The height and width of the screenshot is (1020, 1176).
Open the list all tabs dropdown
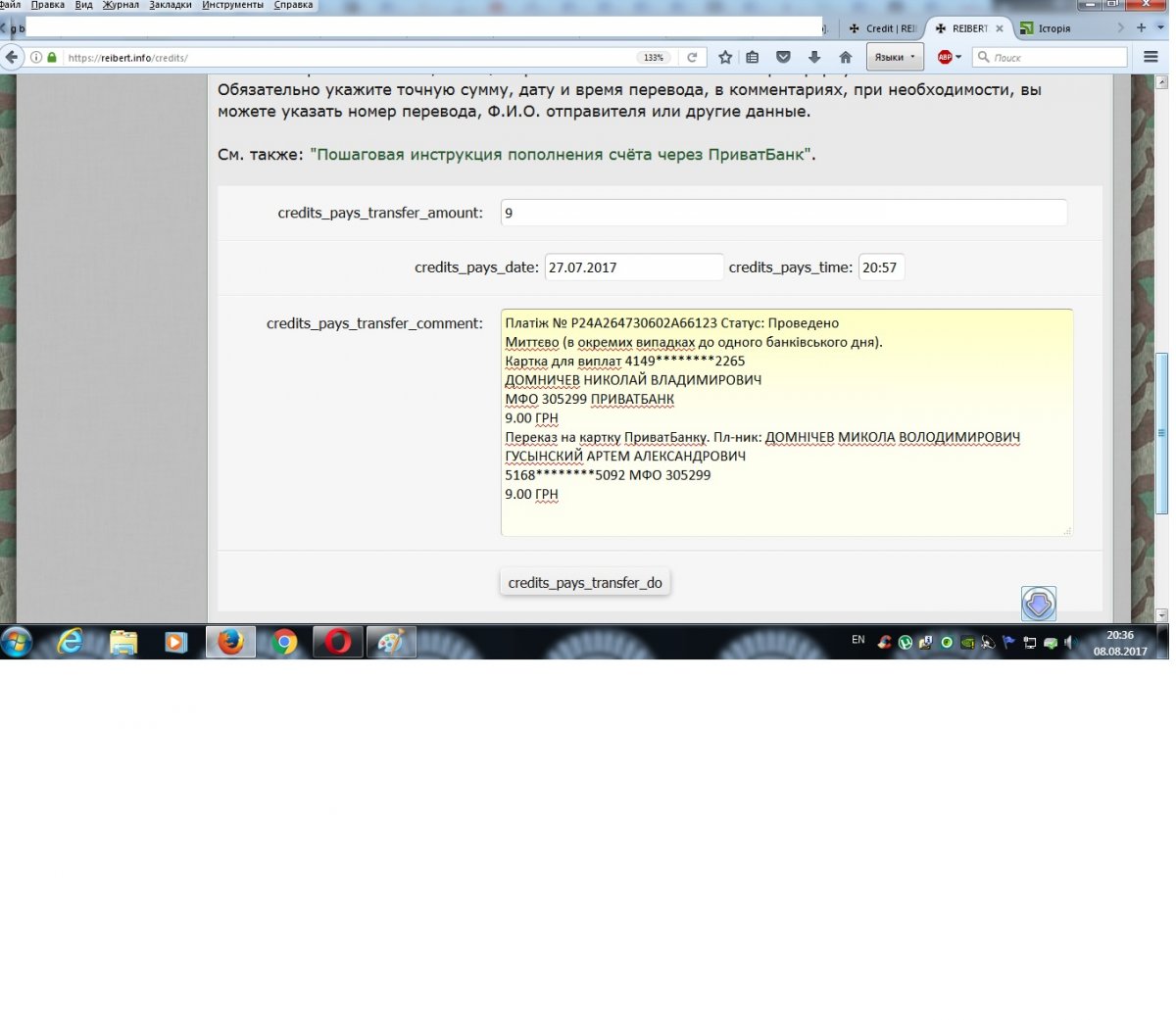[1158, 28]
